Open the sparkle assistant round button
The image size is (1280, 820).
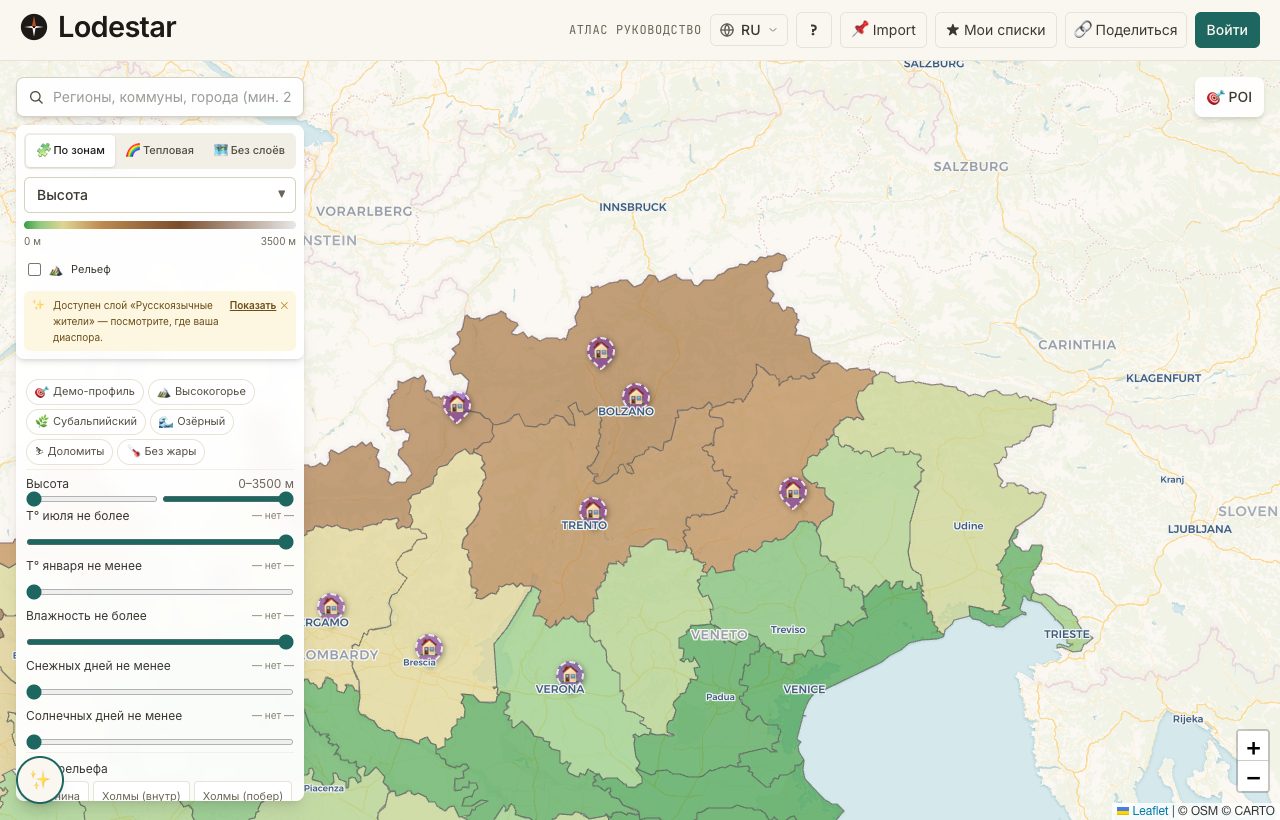pos(40,780)
